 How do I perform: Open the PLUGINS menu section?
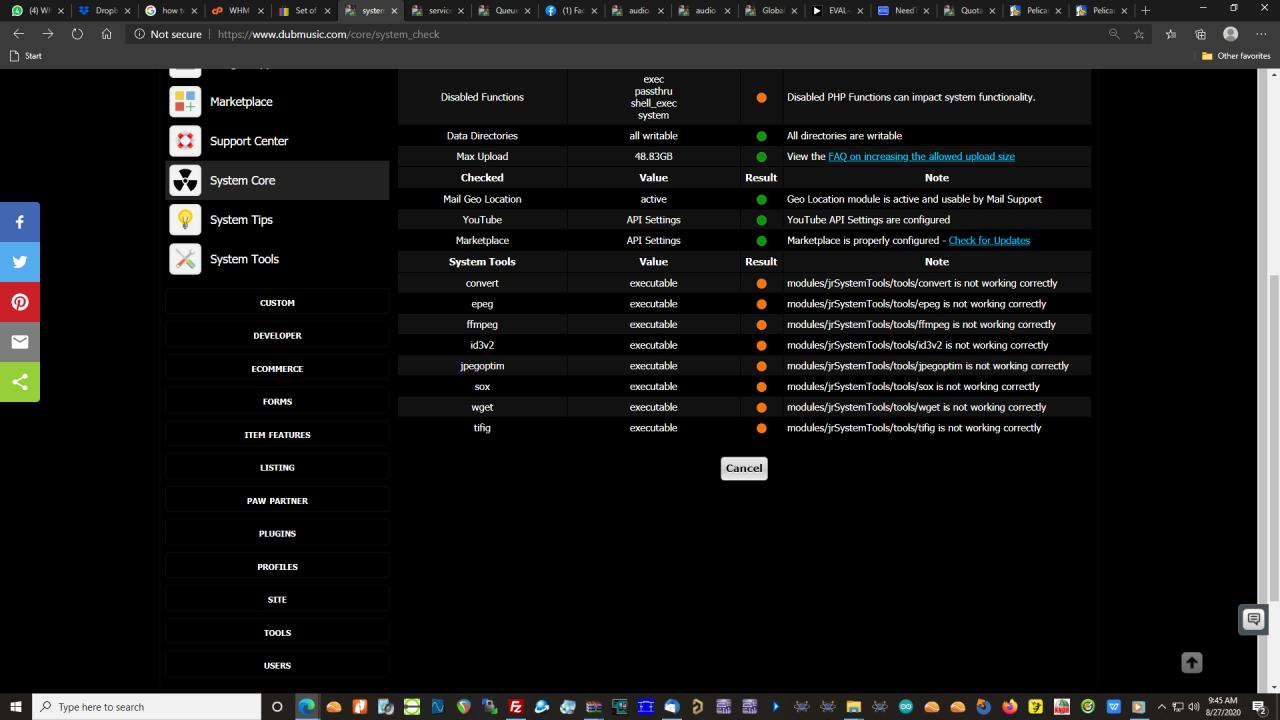tap(277, 534)
